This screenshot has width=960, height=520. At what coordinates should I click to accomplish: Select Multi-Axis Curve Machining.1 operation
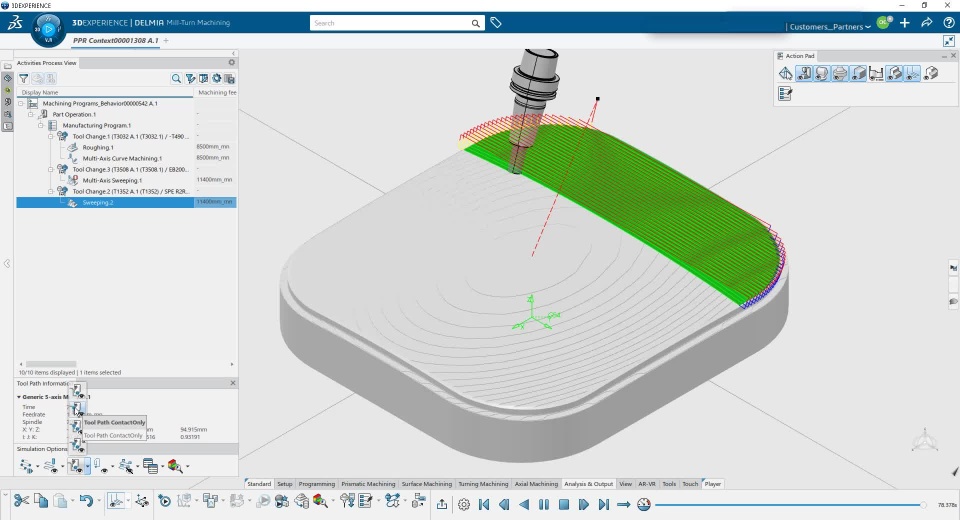122,159
